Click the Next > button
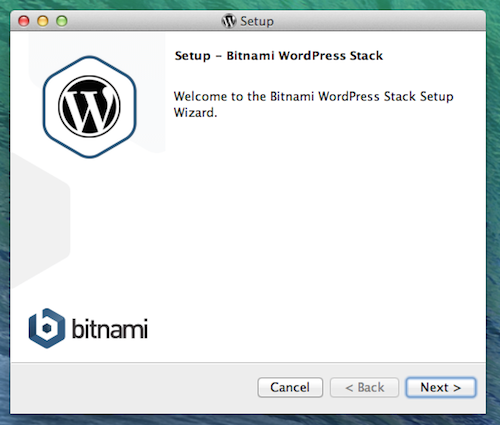The height and width of the screenshot is (425, 500). 441,387
